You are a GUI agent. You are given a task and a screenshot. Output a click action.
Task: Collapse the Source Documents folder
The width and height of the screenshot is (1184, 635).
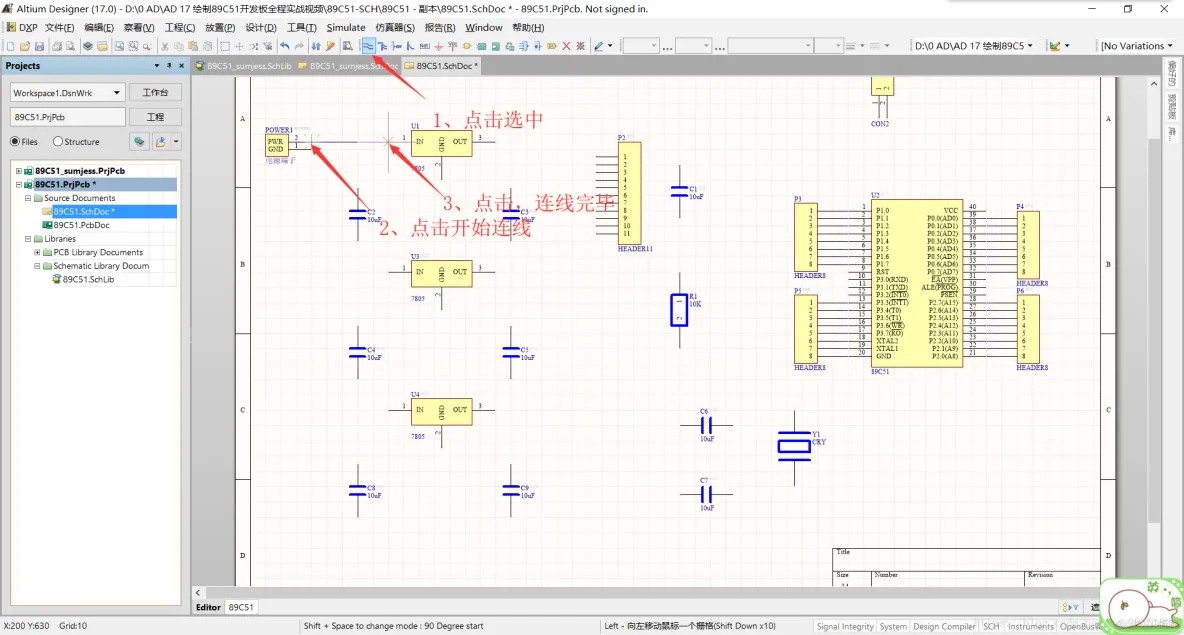[x=28, y=198]
